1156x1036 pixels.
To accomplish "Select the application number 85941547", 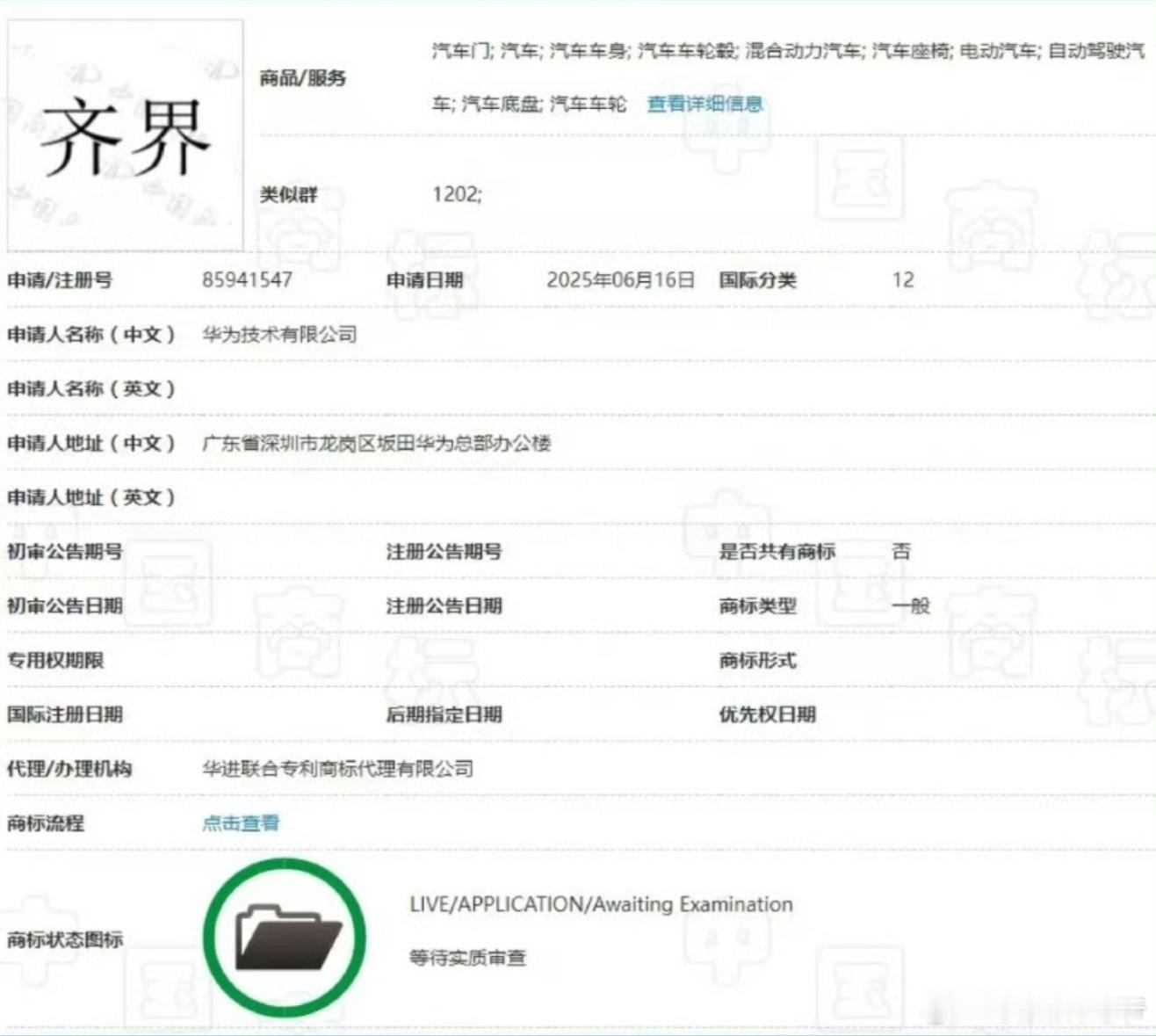I will [247, 280].
